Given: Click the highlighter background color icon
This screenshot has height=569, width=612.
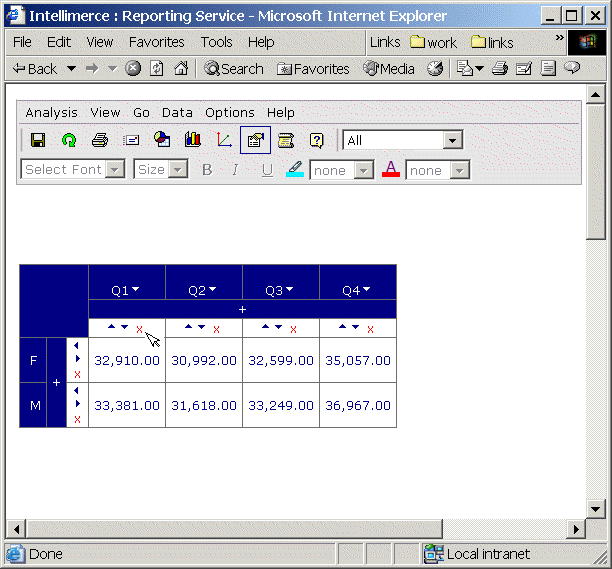Looking at the screenshot, I should click(295, 169).
